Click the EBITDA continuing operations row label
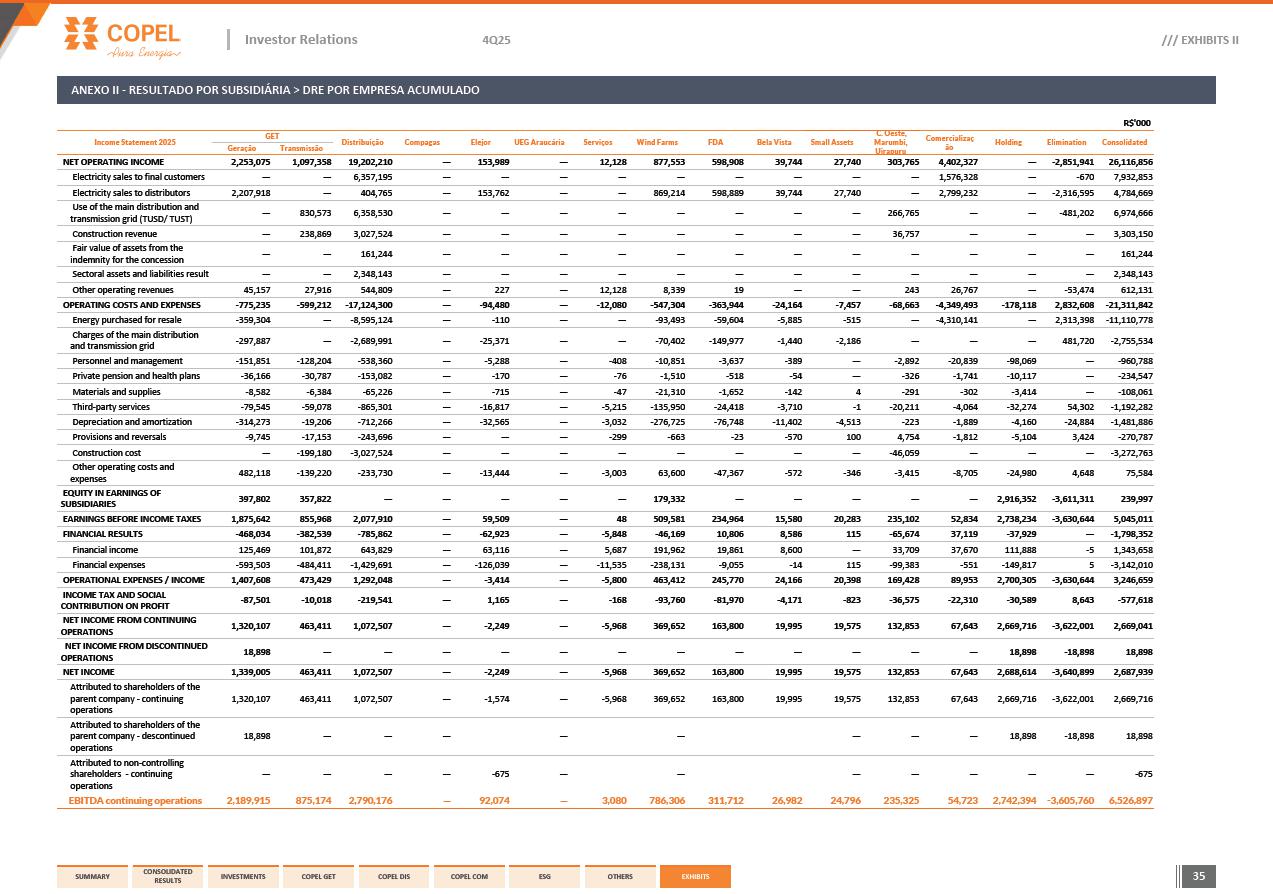 tap(135, 800)
